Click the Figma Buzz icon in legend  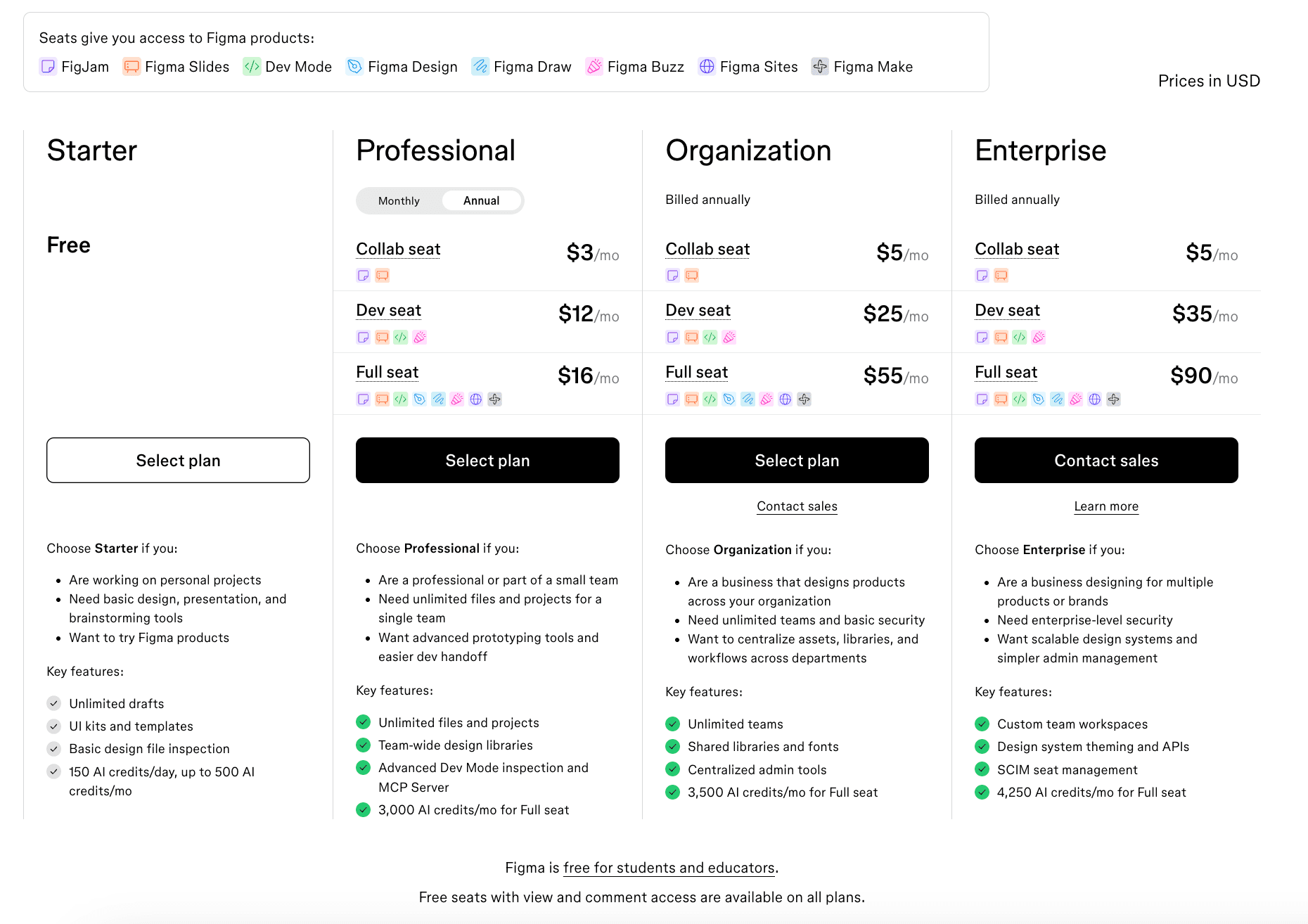pos(594,67)
